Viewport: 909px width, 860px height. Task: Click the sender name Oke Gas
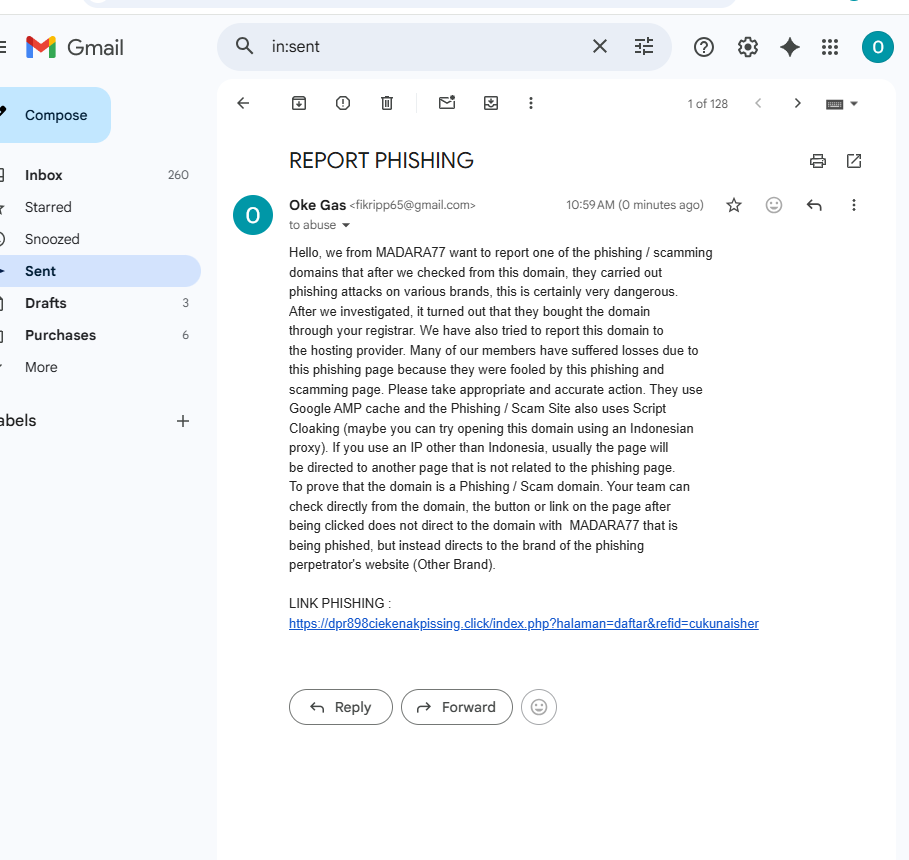pyautogui.click(x=317, y=205)
